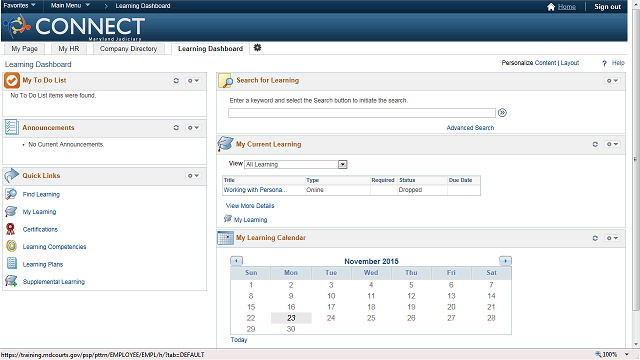Screen dimensions: 640x360
Task: Click the Supplemental Learning icon
Action: (11, 281)
